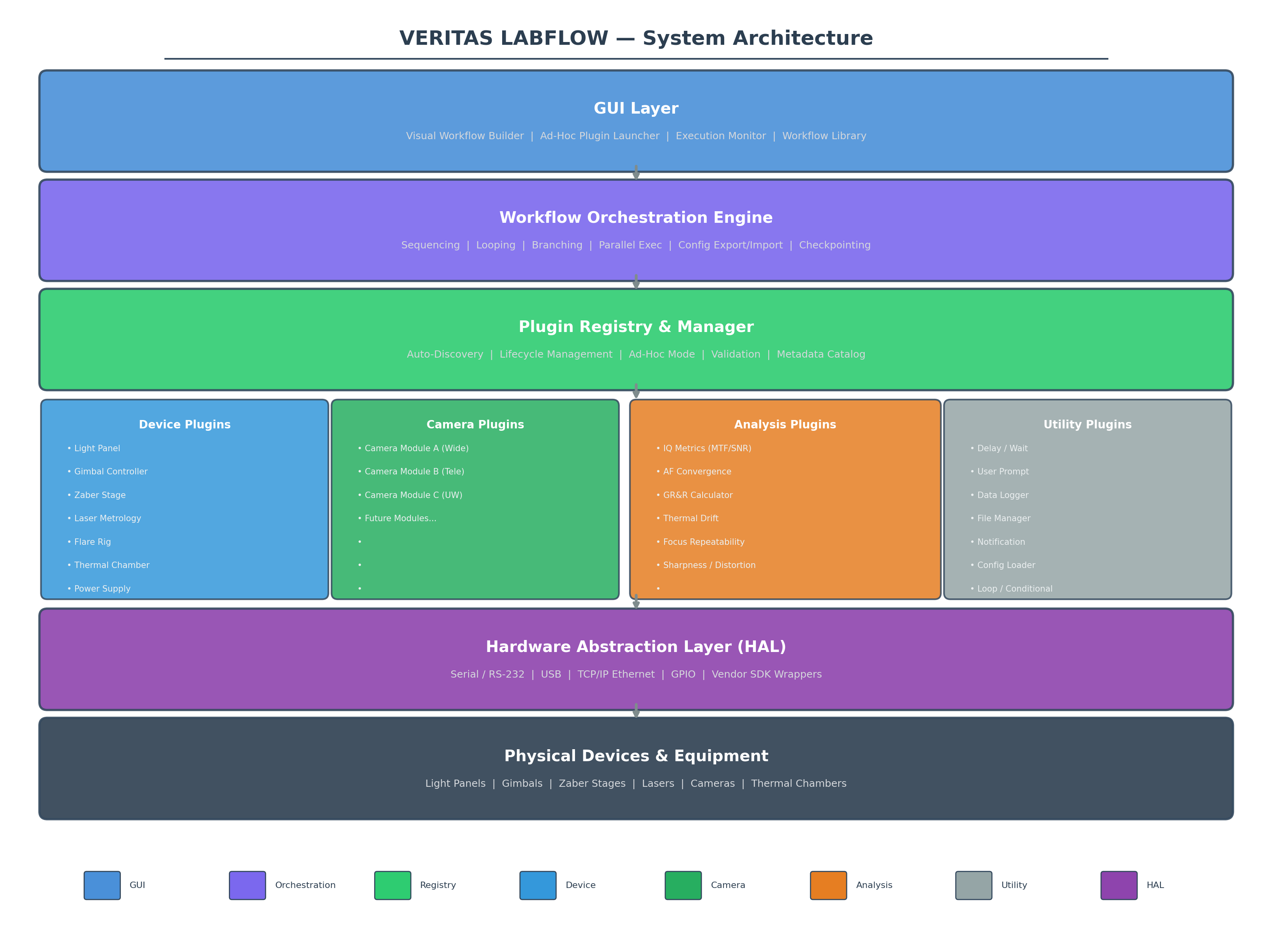Screen dimensions: 1272x952
Task: Click the Orchestration legend color swatch
Action: coord(247,885)
